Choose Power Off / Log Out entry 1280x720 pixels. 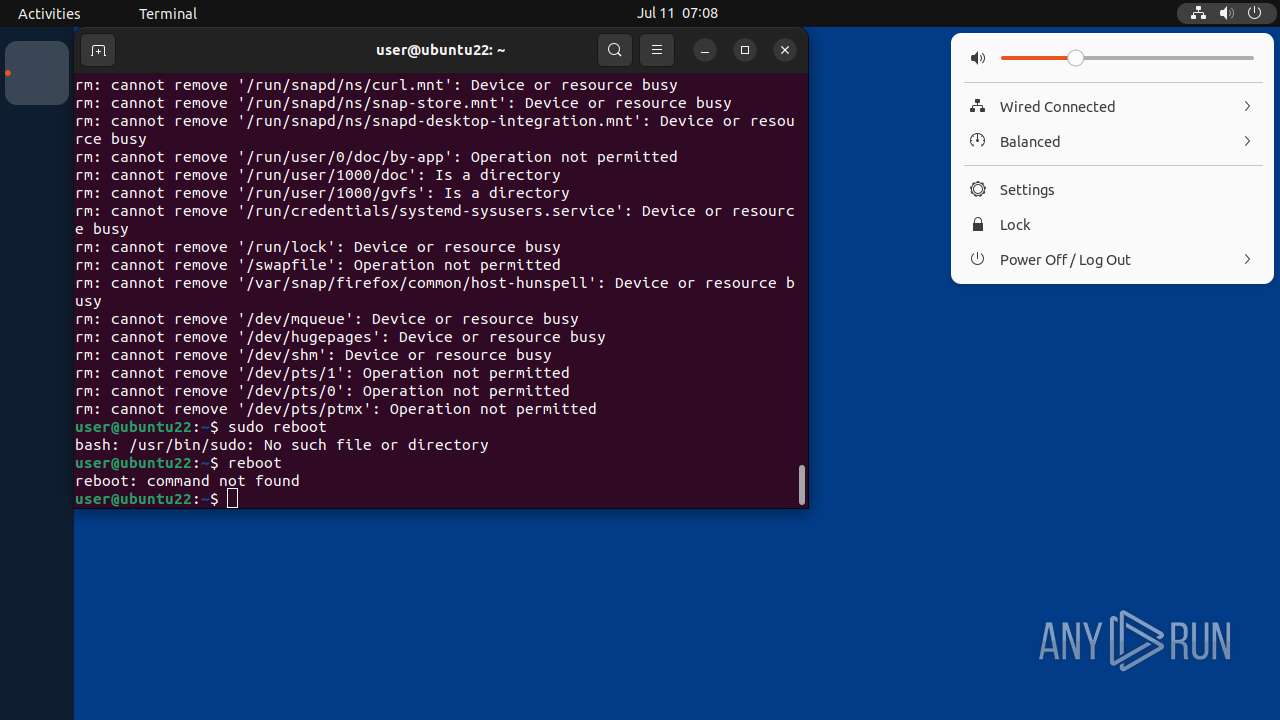click(x=1112, y=259)
